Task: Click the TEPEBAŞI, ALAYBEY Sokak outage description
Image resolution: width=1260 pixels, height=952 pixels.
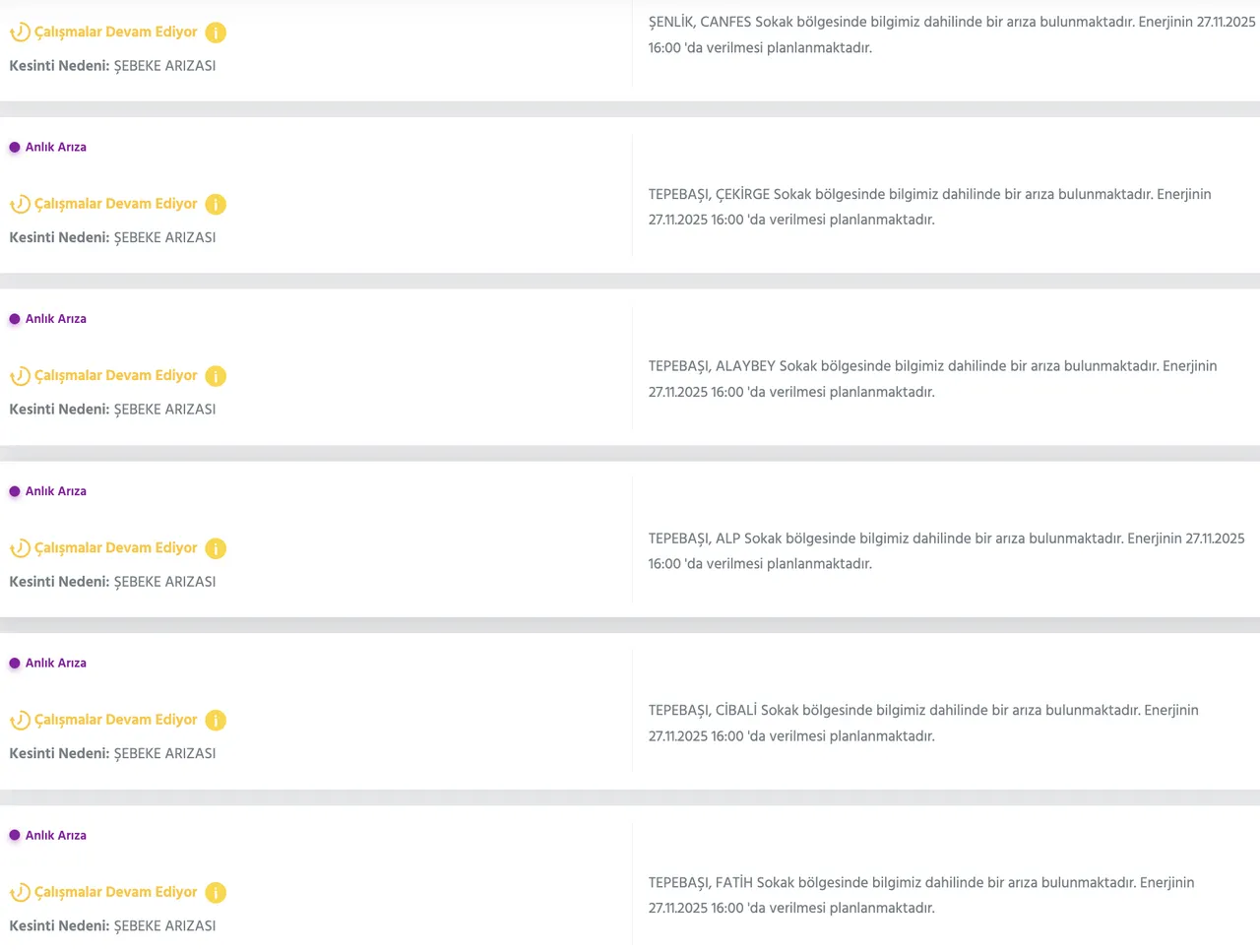Action: click(x=932, y=379)
